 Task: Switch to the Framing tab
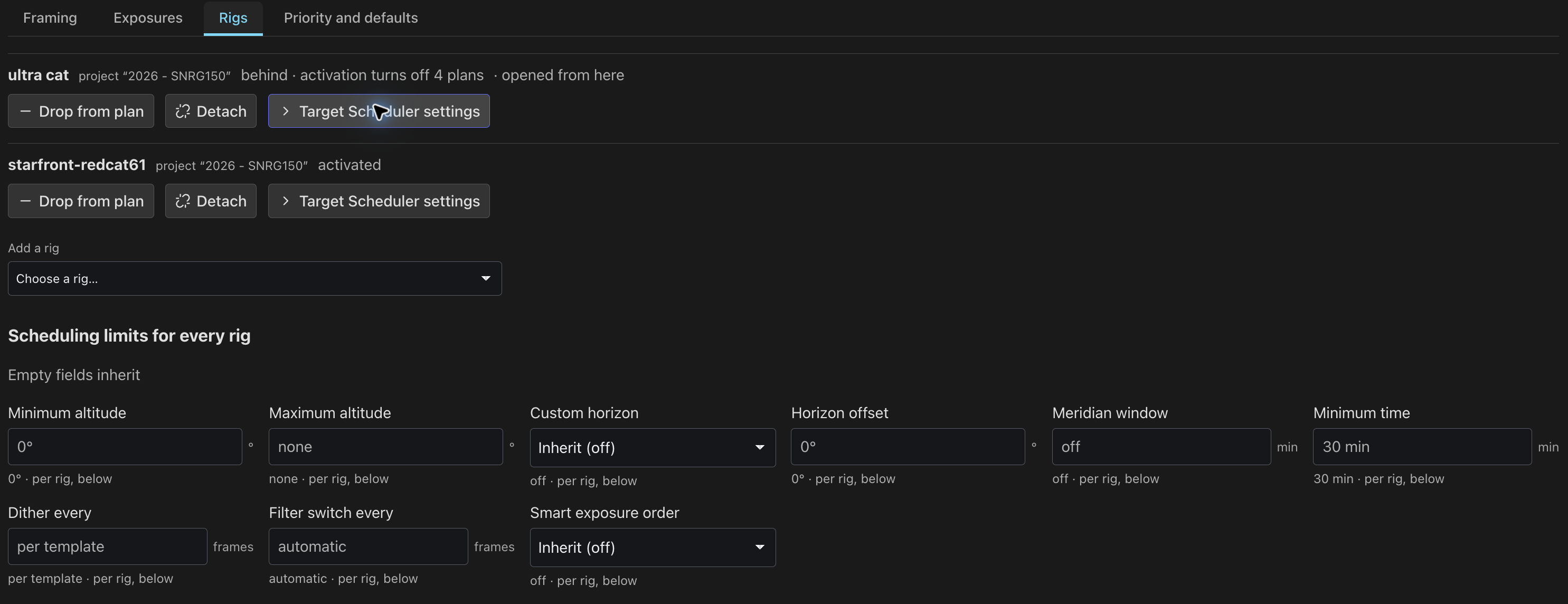50,17
